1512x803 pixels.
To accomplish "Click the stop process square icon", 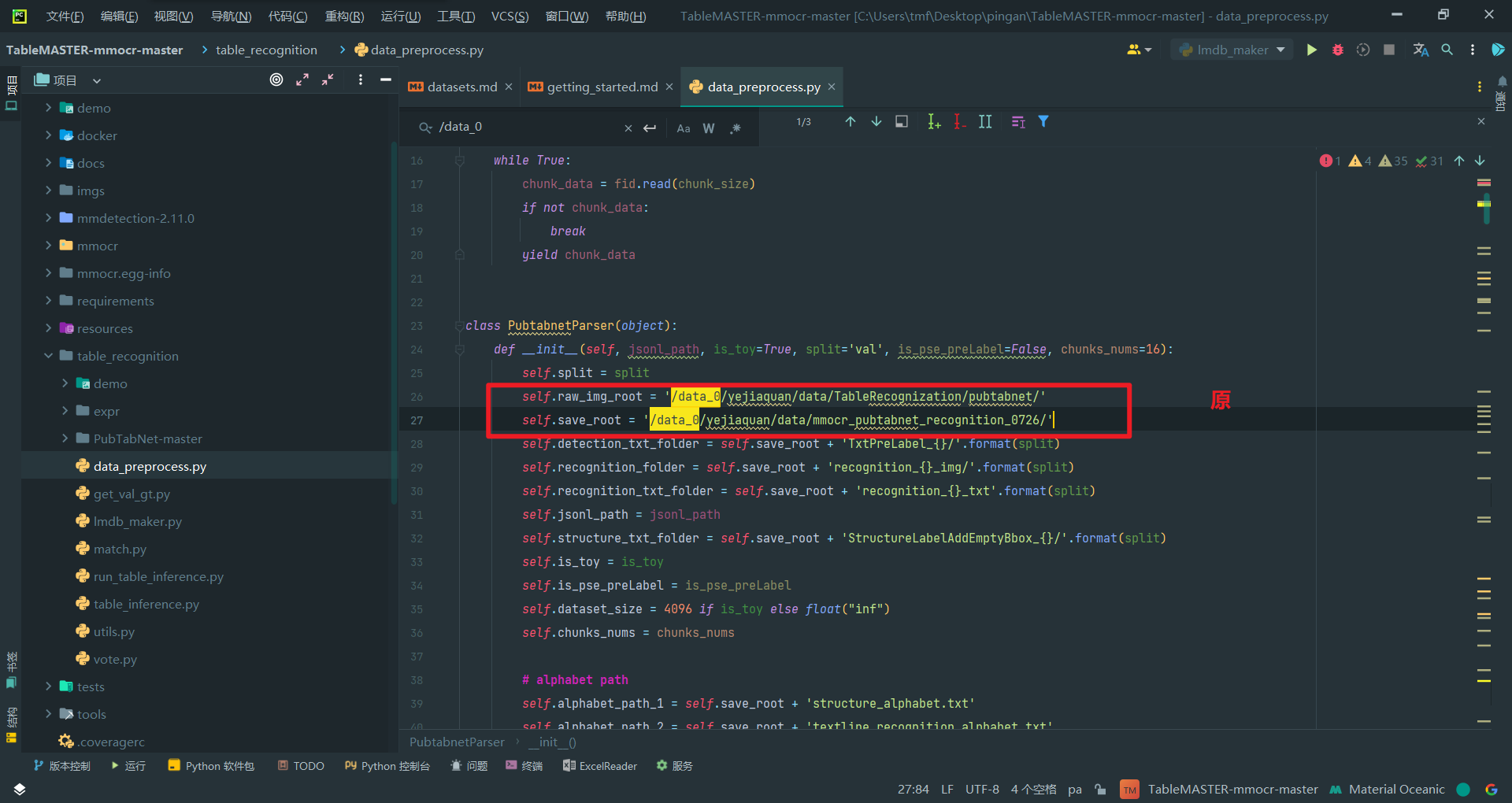I will tap(1389, 50).
